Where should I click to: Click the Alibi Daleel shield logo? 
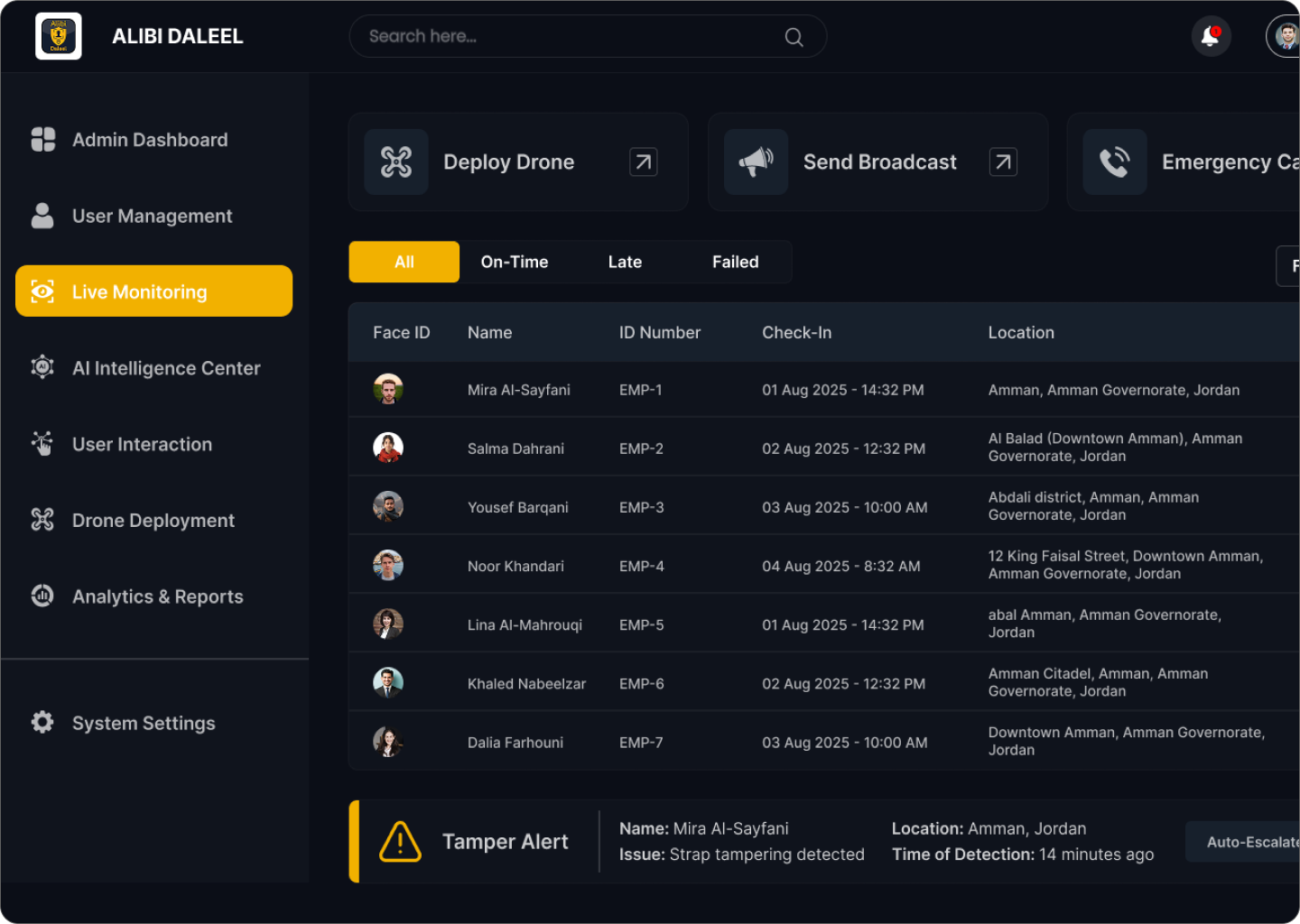tap(59, 36)
